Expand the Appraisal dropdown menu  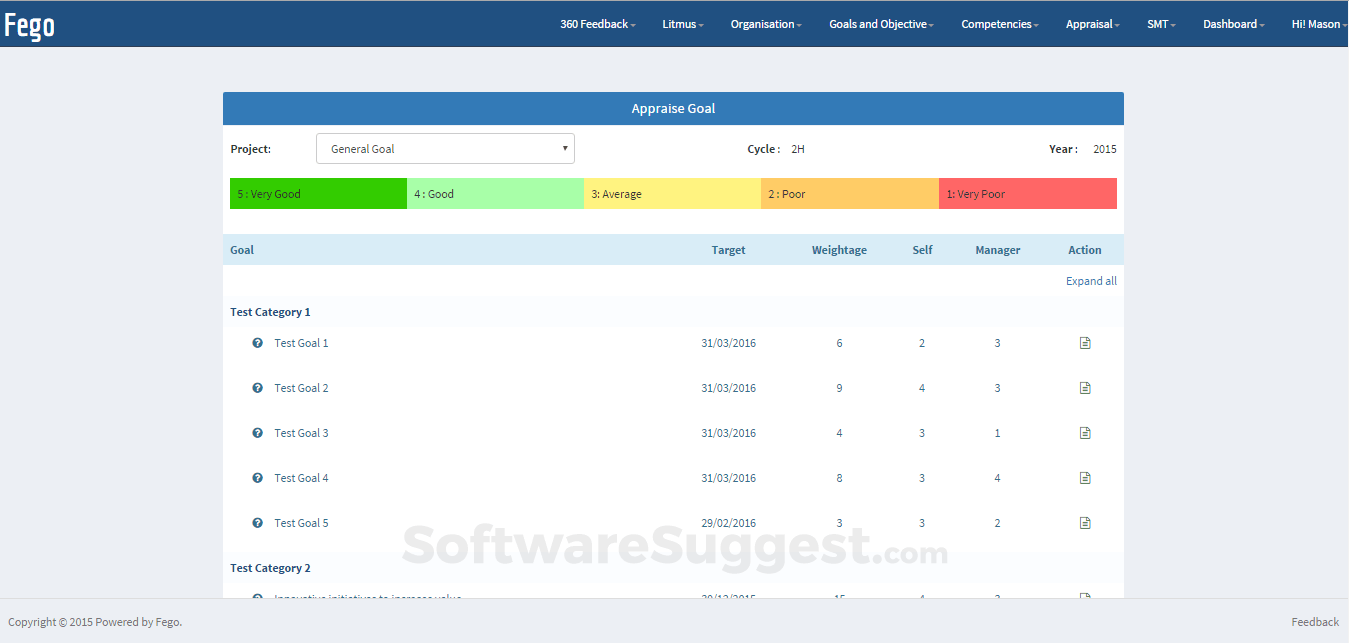(1092, 23)
